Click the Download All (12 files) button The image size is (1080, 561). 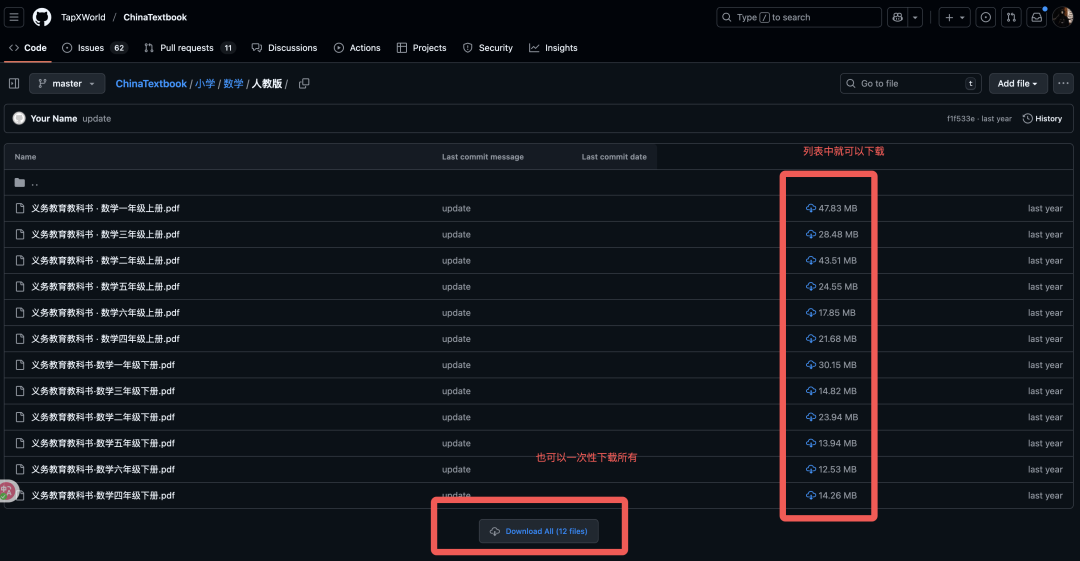point(539,531)
